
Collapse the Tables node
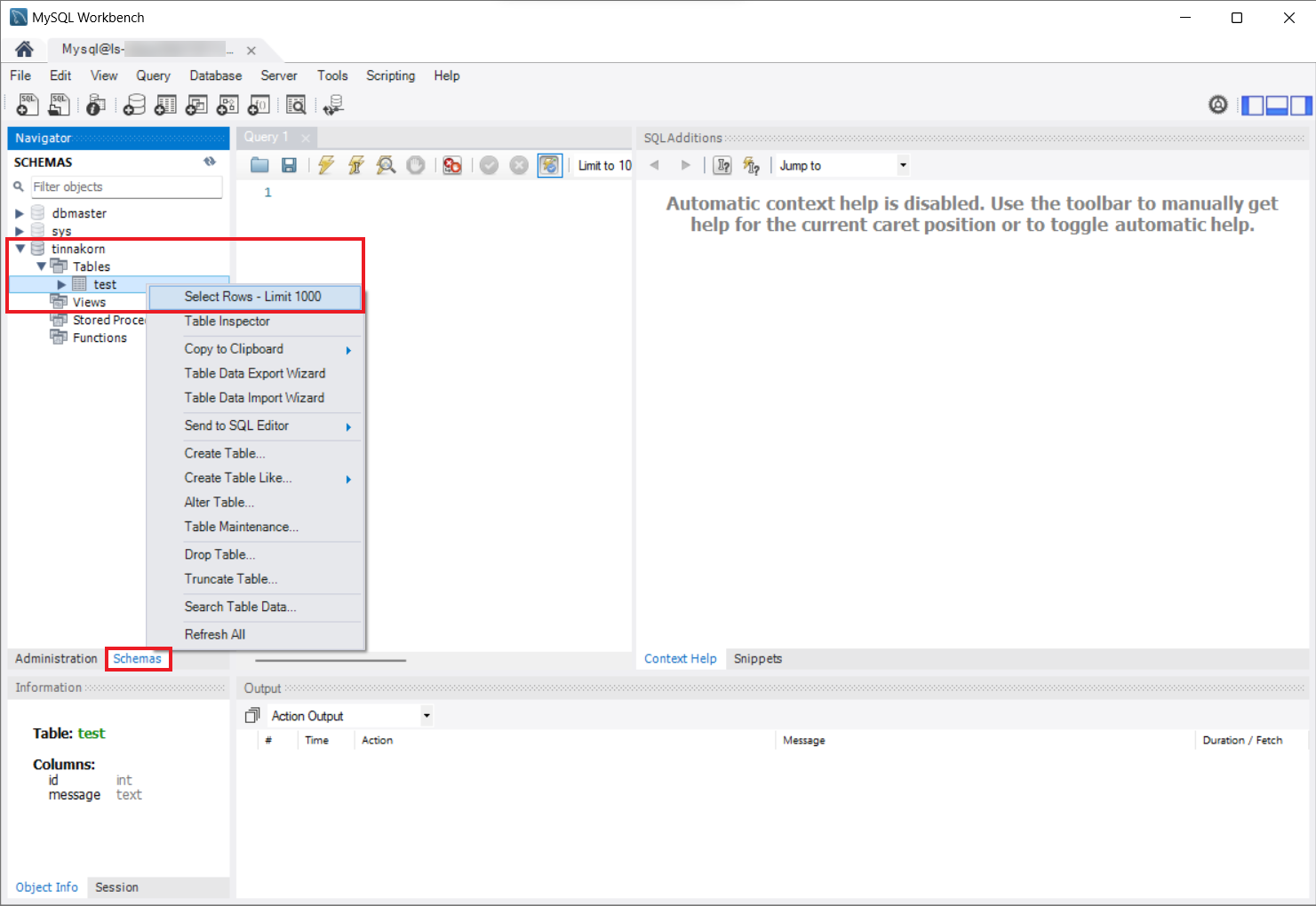click(x=41, y=266)
